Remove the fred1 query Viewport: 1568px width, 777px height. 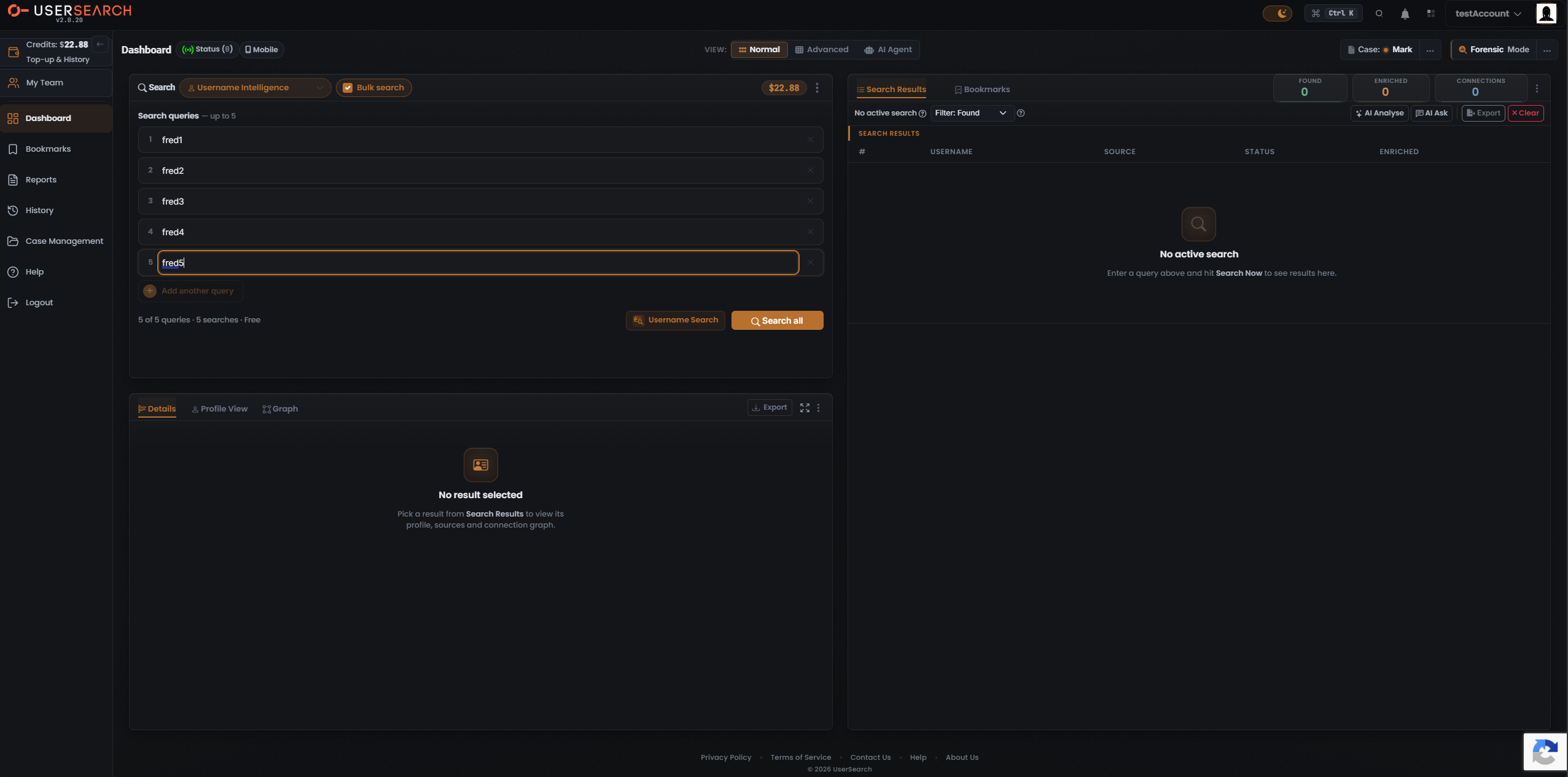[810, 140]
